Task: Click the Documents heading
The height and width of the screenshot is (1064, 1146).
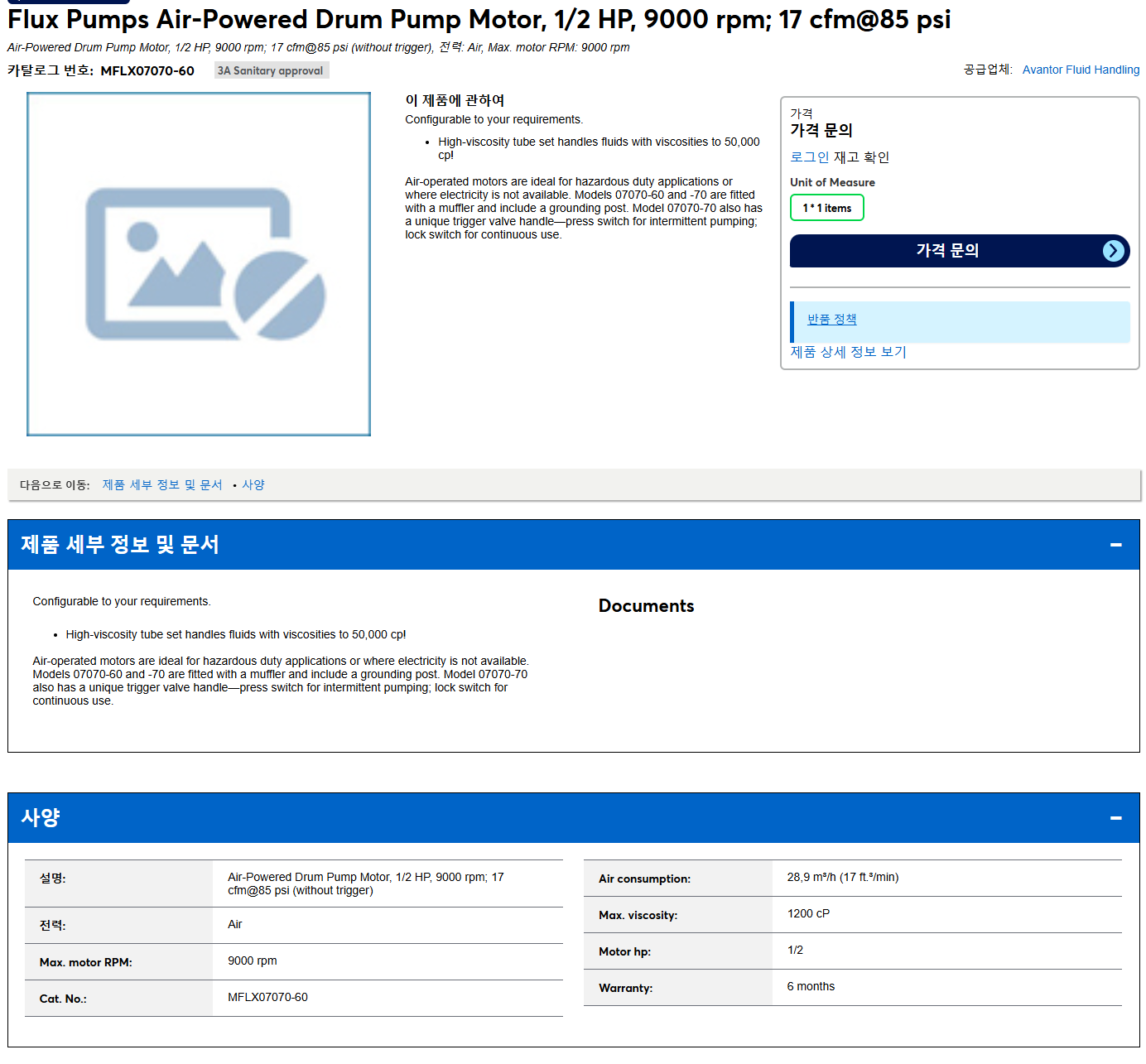Action: tap(646, 606)
